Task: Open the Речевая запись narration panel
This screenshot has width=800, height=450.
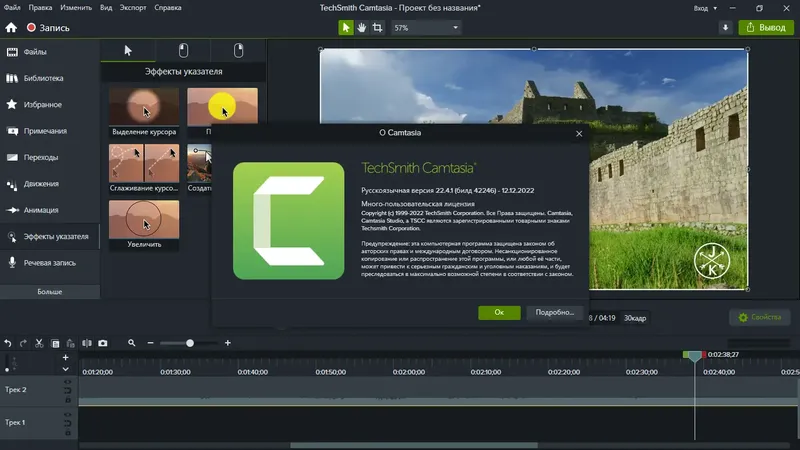Action: tap(49, 263)
